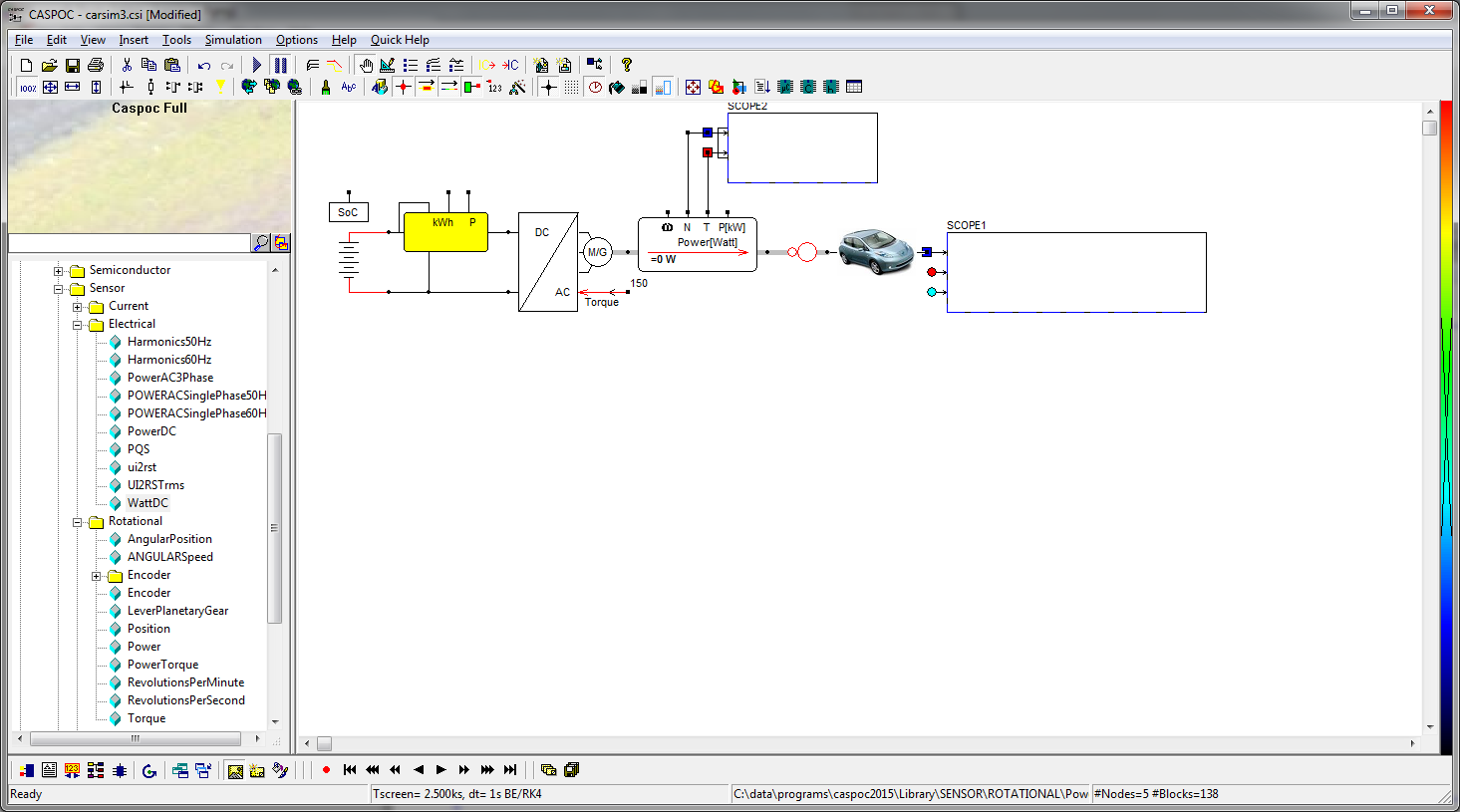Undo the last action with the blue arrow
This screenshot has width=1460, height=812.
[x=203, y=65]
